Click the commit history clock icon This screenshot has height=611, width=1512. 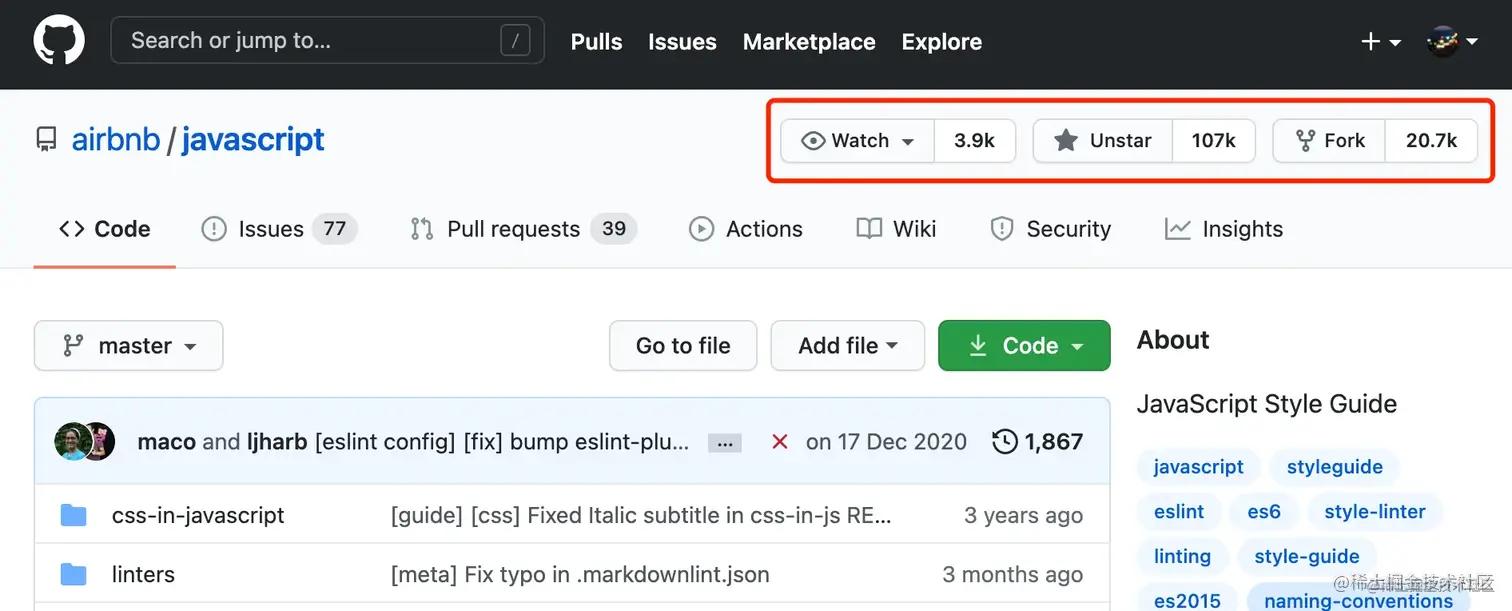[x=1004, y=441]
